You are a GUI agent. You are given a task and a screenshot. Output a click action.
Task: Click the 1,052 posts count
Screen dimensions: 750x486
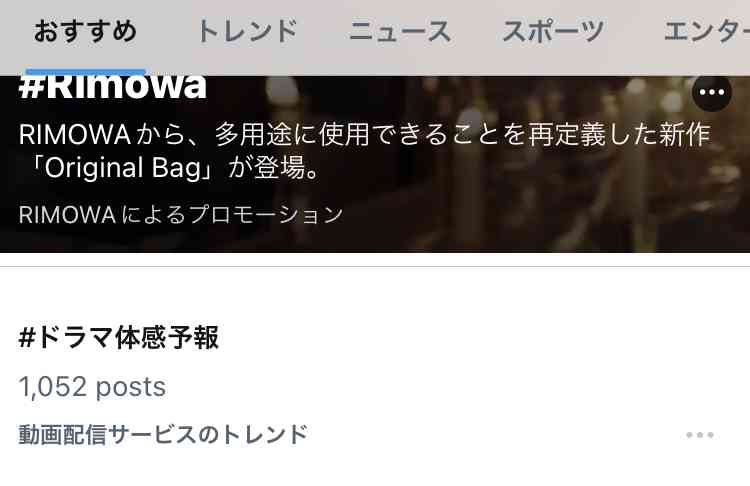[x=92, y=387]
